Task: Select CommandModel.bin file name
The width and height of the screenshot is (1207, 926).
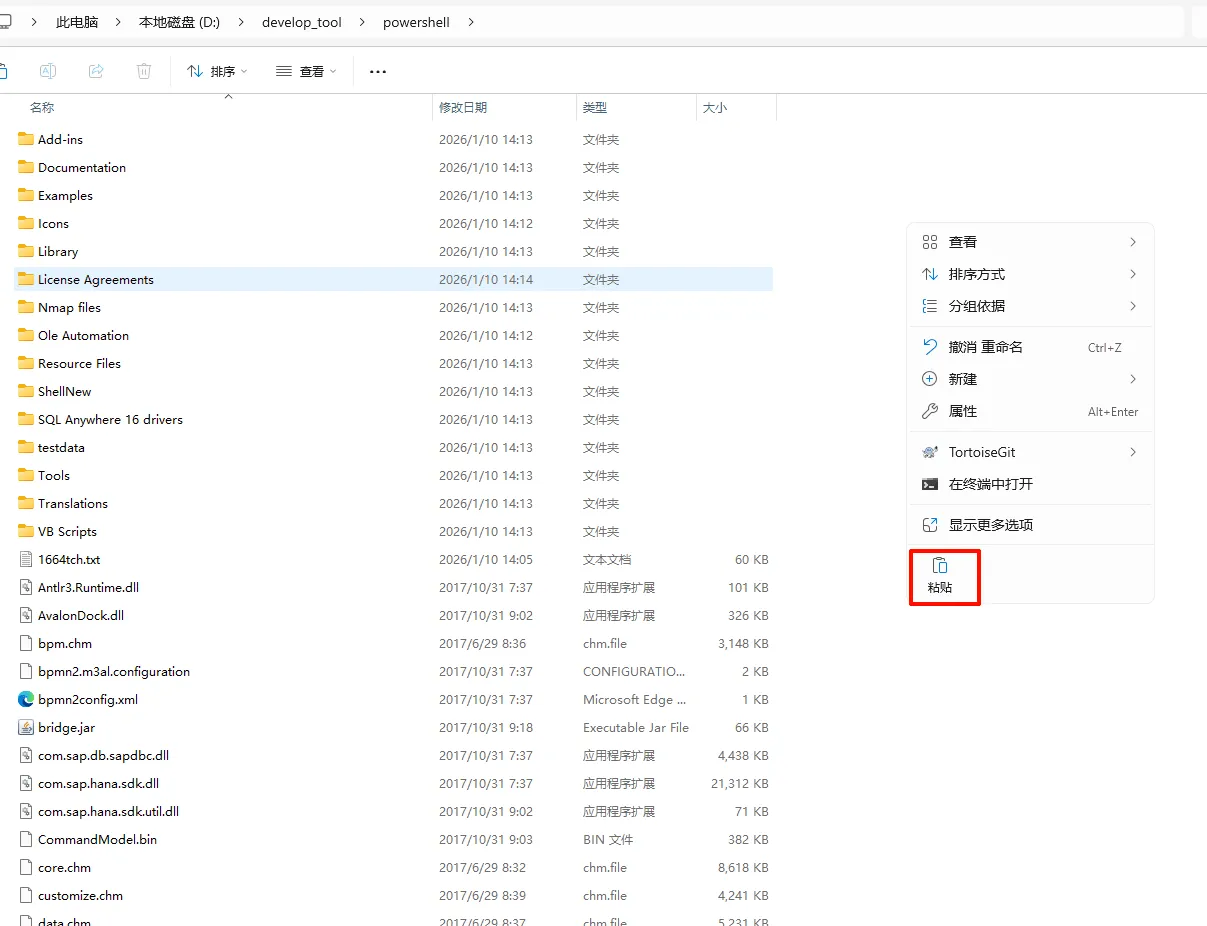Action: tap(97, 839)
